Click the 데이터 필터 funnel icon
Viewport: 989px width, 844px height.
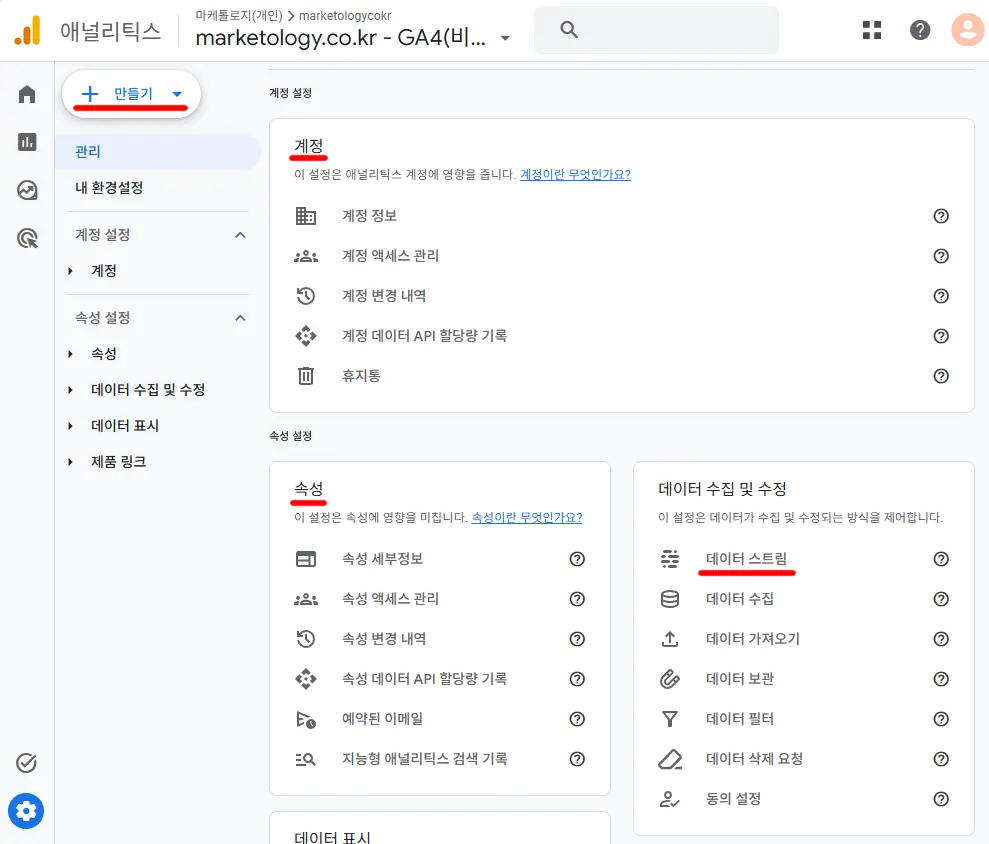pos(670,719)
